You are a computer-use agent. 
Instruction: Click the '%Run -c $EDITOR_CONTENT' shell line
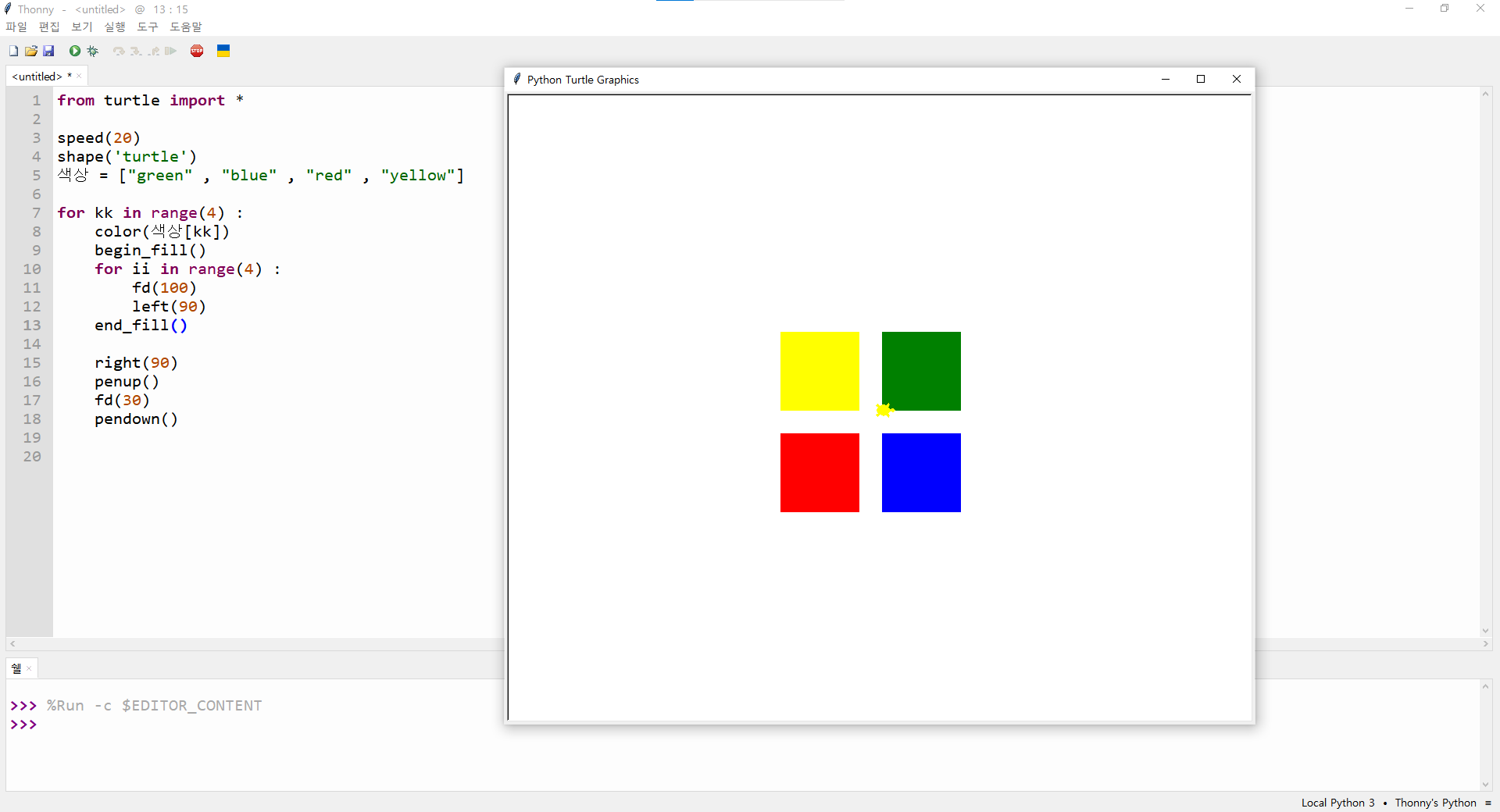point(154,706)
